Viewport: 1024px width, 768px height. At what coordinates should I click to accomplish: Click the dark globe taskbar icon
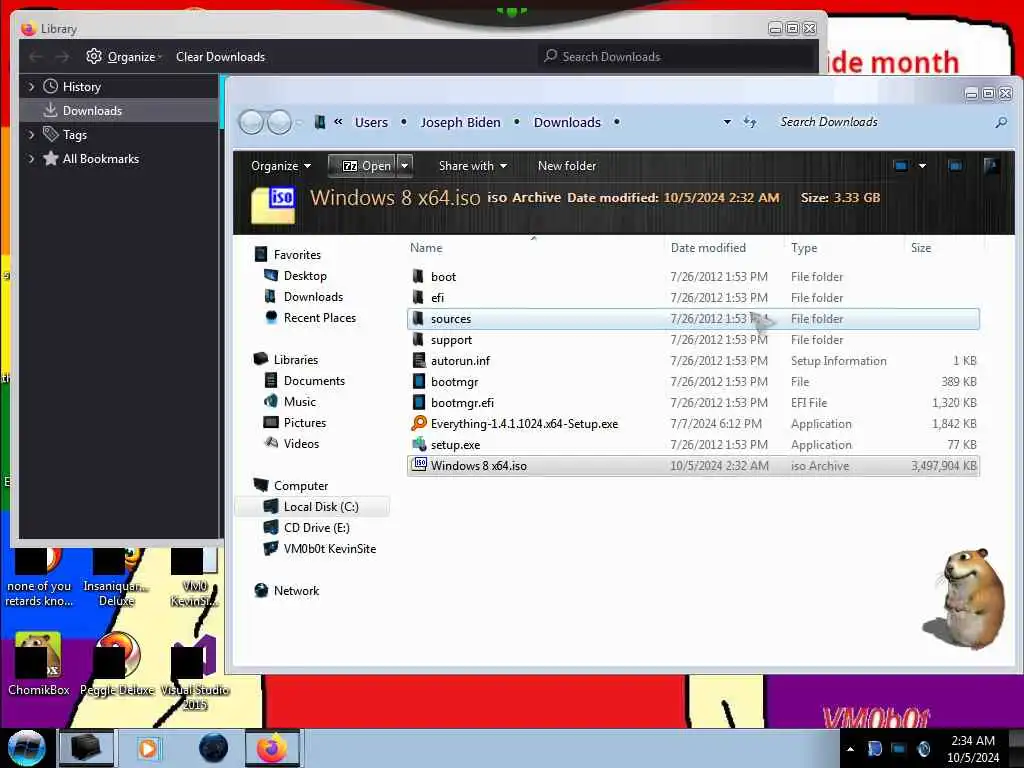click(x=213, y=748)
